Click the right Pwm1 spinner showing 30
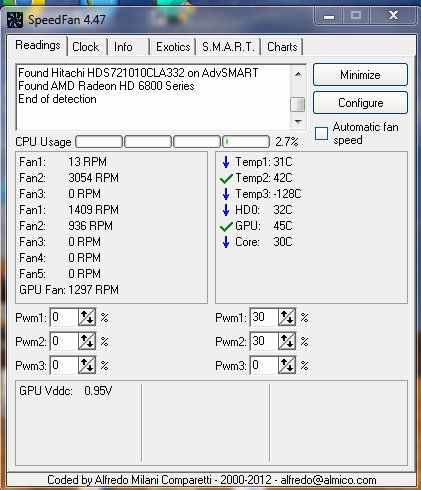Viewport: 421px width, 490px height. coord(287,317)
